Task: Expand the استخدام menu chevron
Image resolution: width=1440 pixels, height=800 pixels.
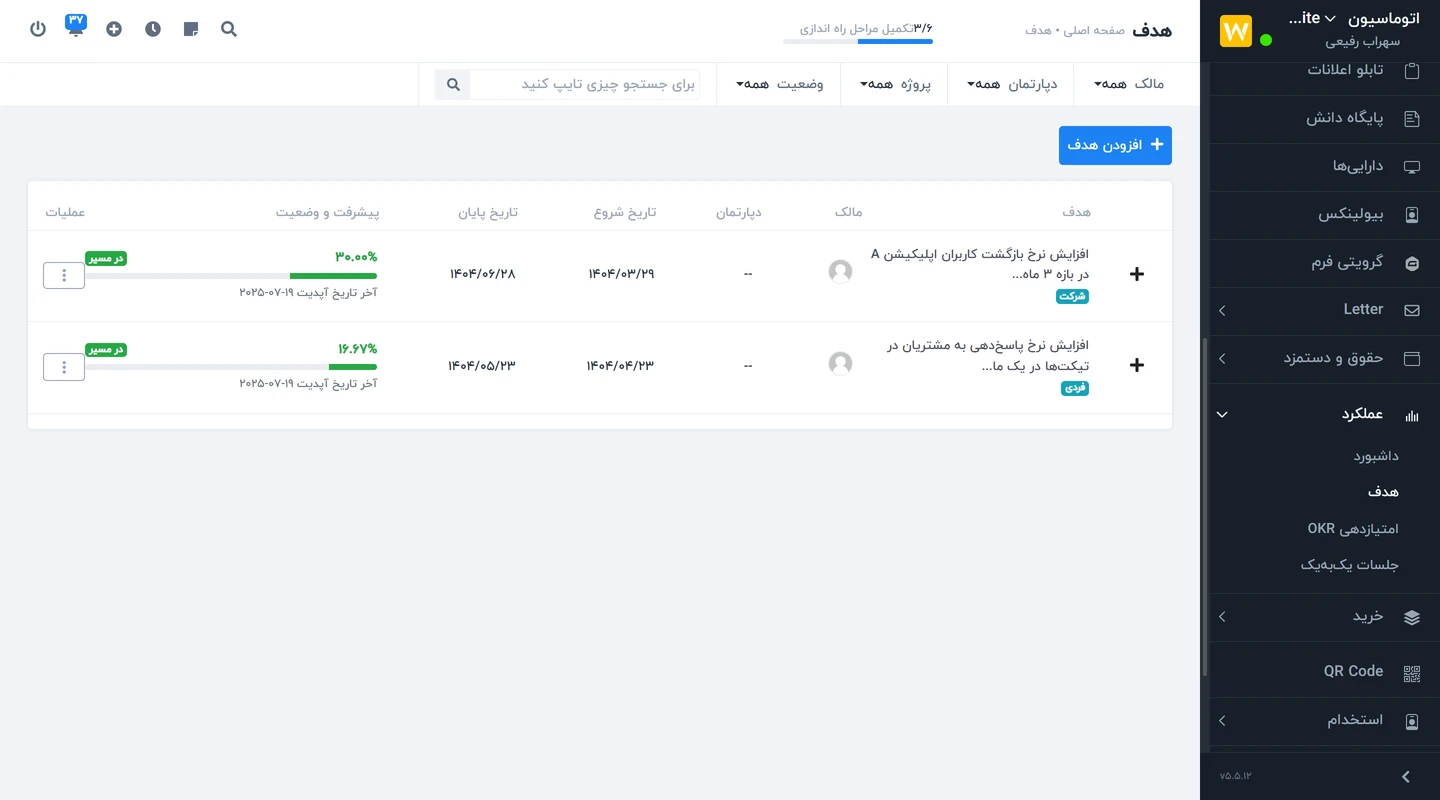Action: click(x=1222, y=721)
